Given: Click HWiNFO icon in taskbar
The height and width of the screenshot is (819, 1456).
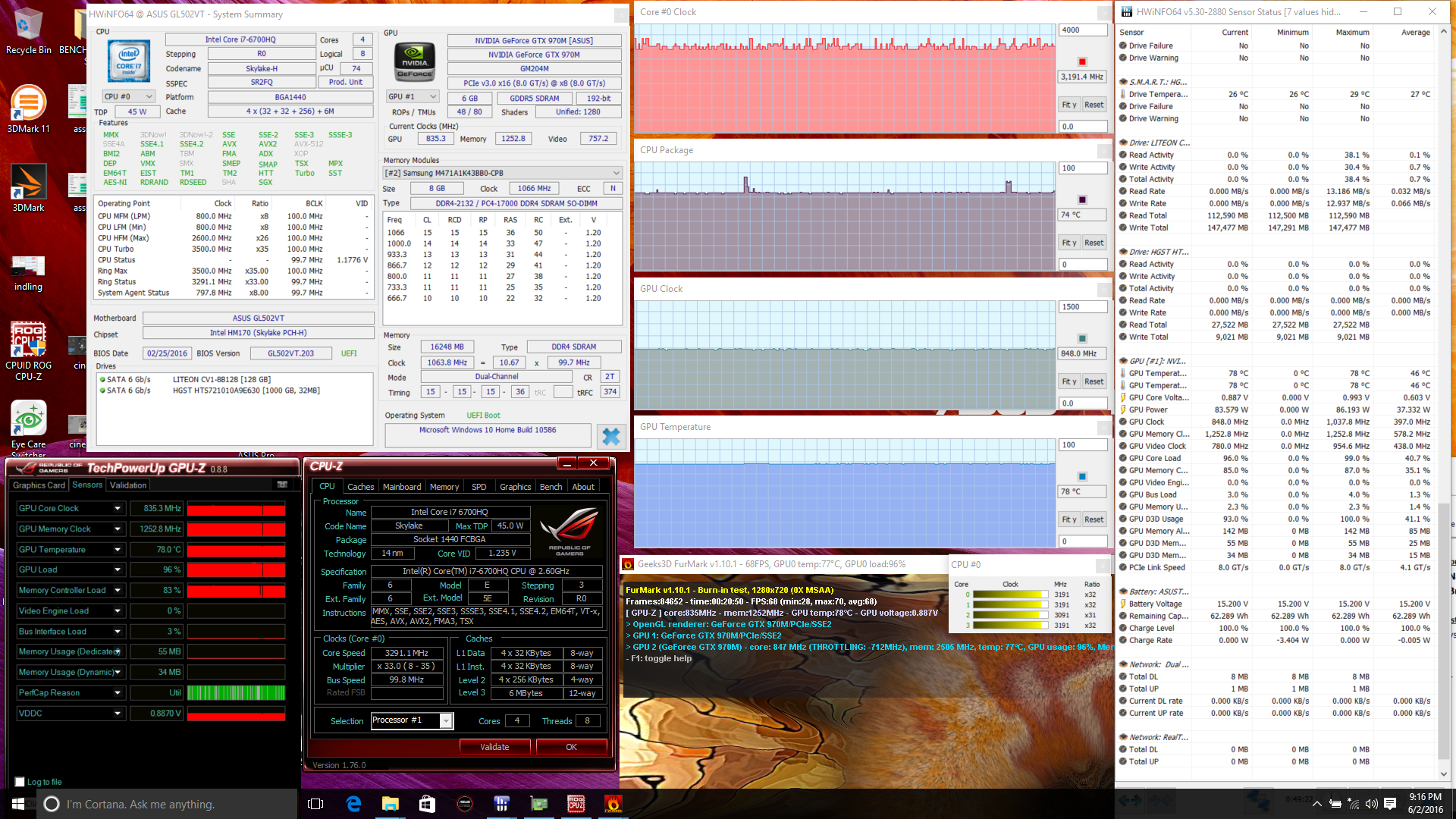Looking at the screenshot, I should (501, 804).
